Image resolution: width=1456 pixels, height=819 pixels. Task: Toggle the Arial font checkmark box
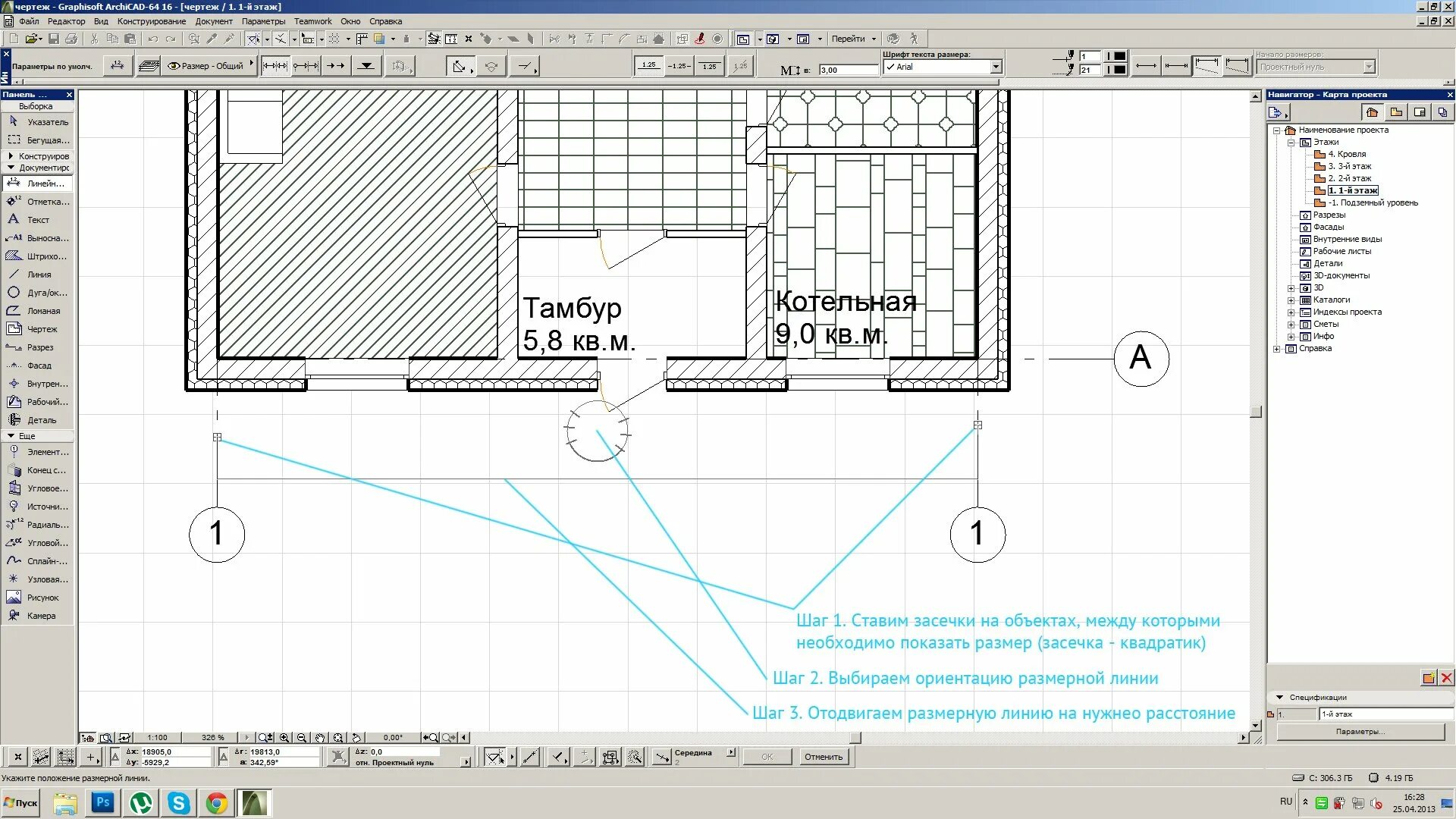tap(890, 67)
